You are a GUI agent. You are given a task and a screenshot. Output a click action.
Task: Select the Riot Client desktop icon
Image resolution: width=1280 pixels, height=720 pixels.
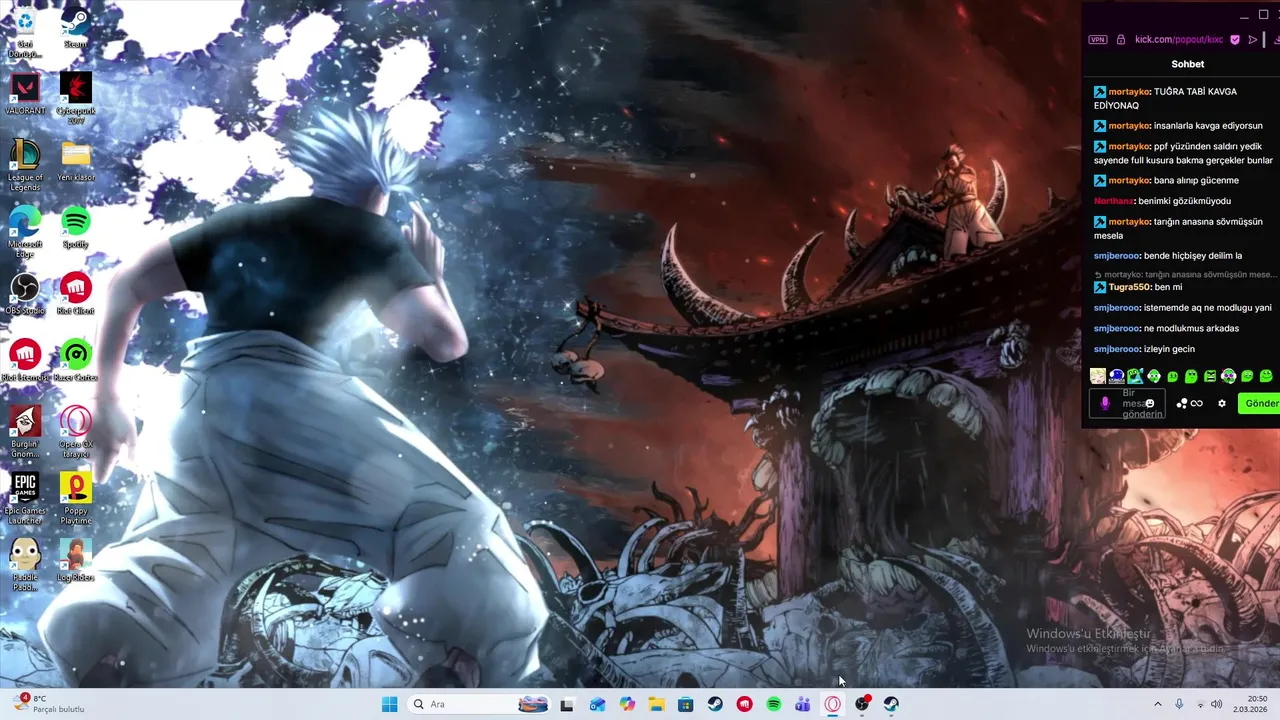(76, 294)
